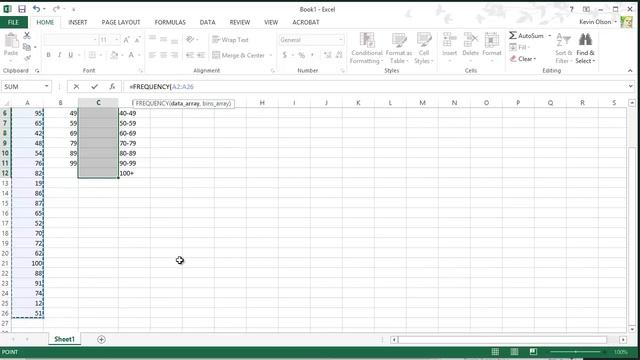
Task: Click the vertical scrollbar down arrow
Action: 632,329
